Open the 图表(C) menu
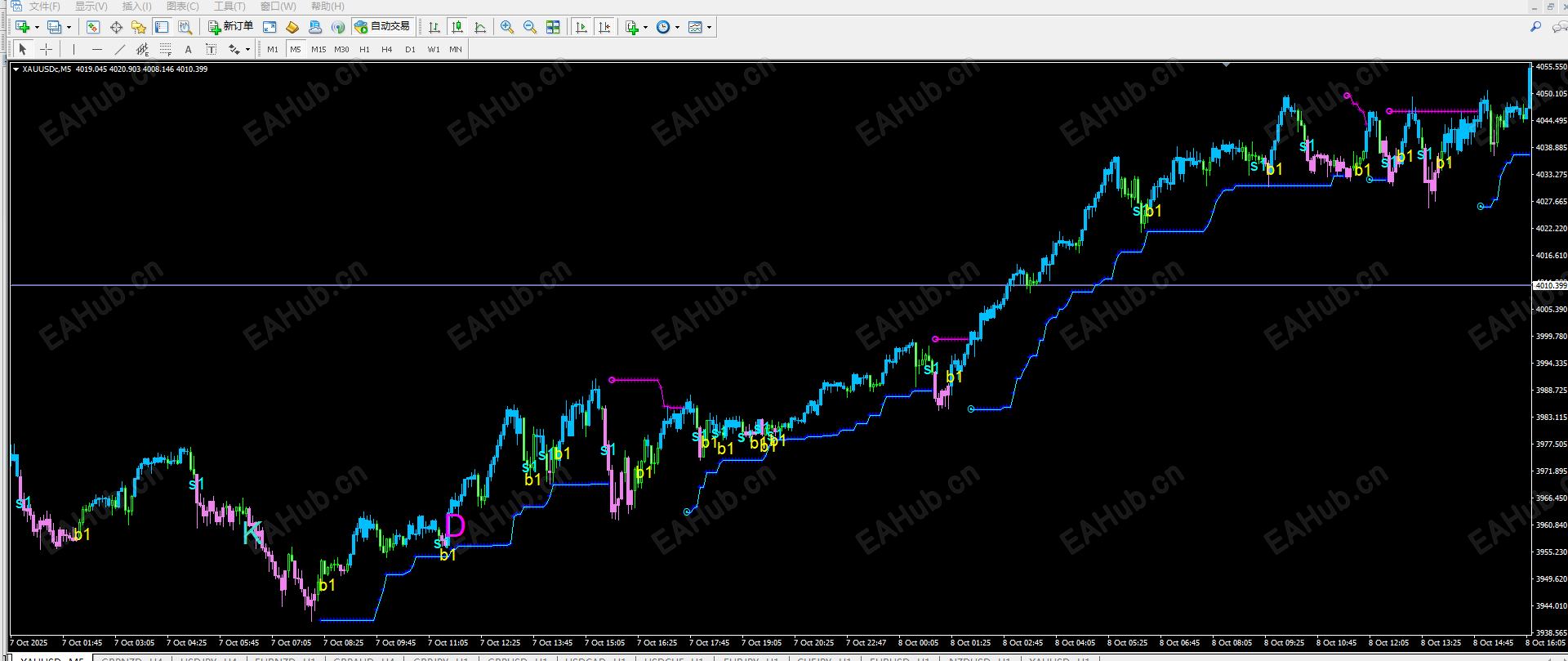Viewport: 1568px width, 661px height. pyautogui.click(x=183, y=7)
